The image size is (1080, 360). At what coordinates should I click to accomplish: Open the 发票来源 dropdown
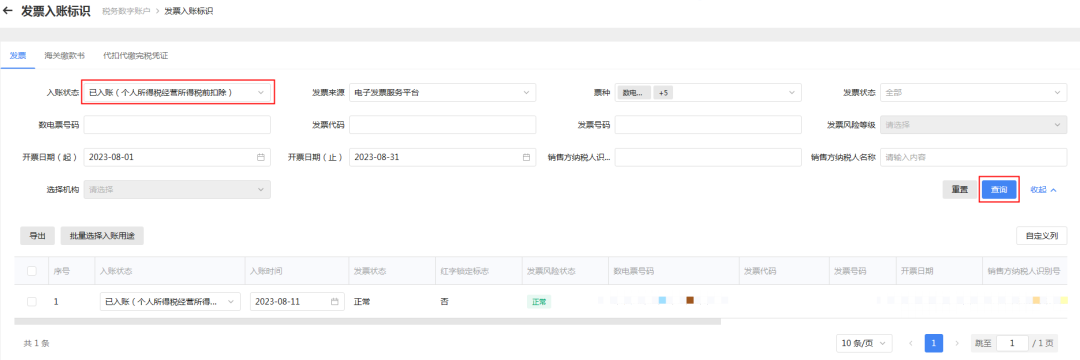443,92
